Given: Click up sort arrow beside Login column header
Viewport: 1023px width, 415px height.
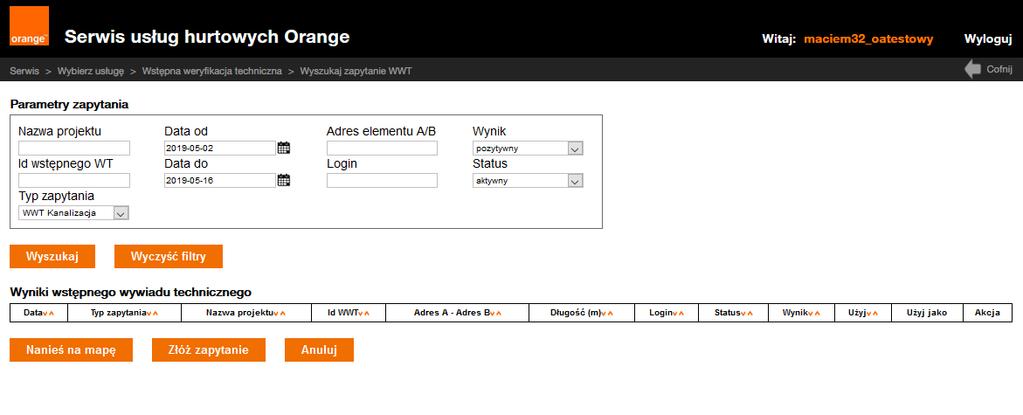Looking at the screenshot, I should 681,313.
